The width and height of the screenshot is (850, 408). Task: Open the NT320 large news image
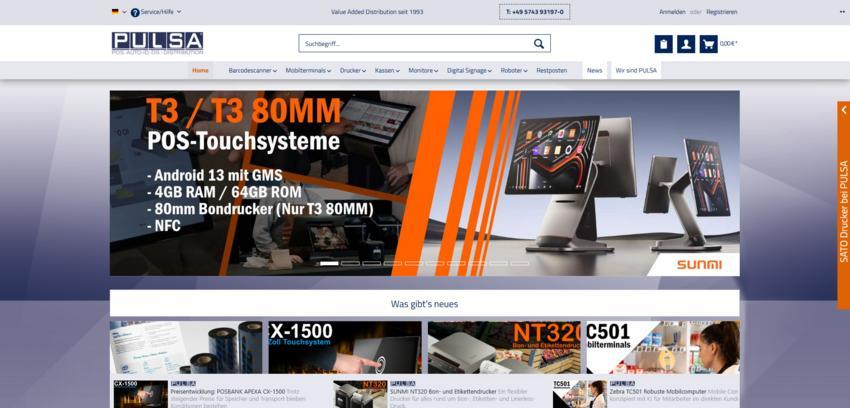click(x=504, y=347)
